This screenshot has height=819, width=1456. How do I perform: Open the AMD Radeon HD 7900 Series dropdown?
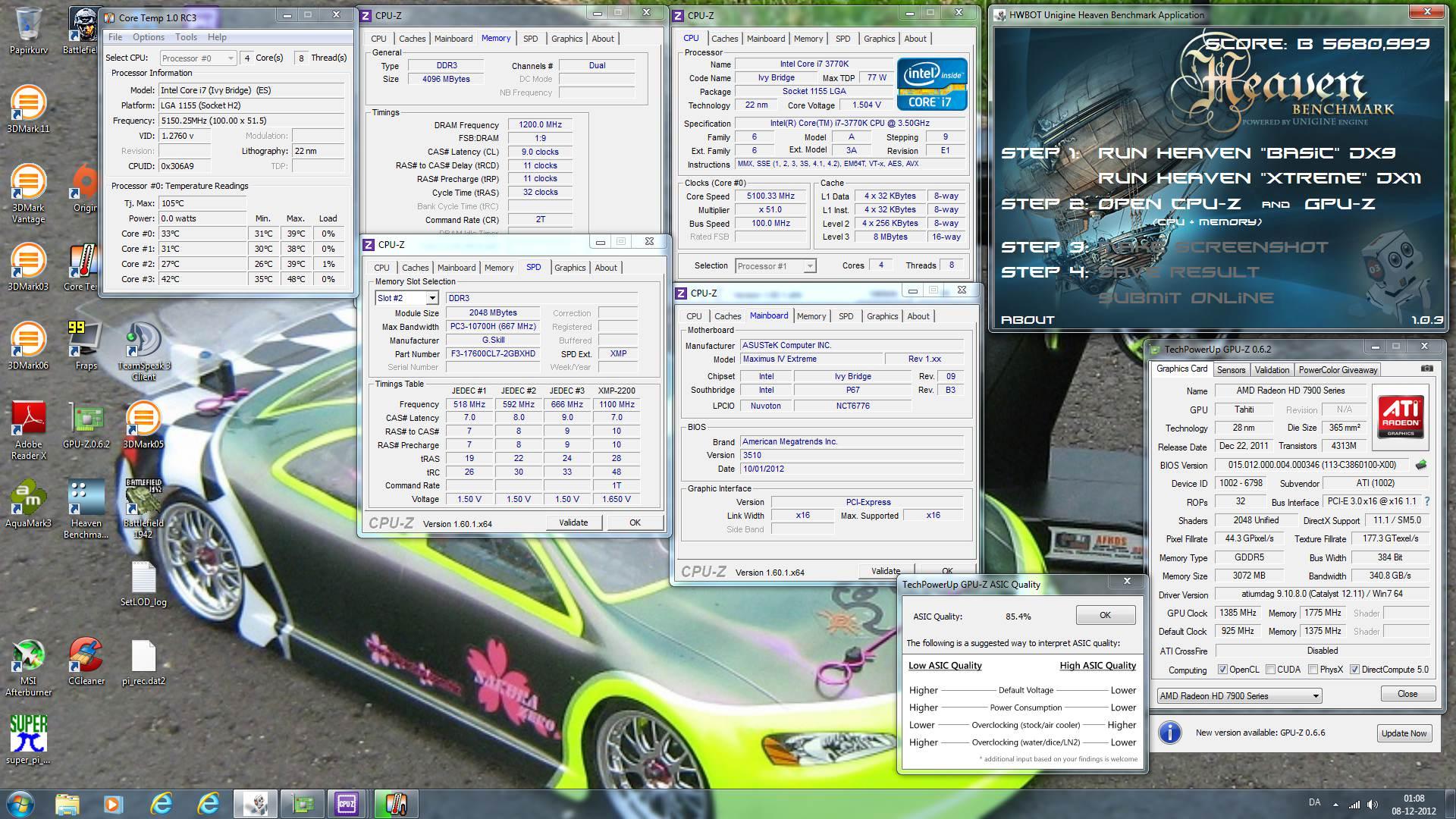pyautogui.click(x=1239, y=696)
